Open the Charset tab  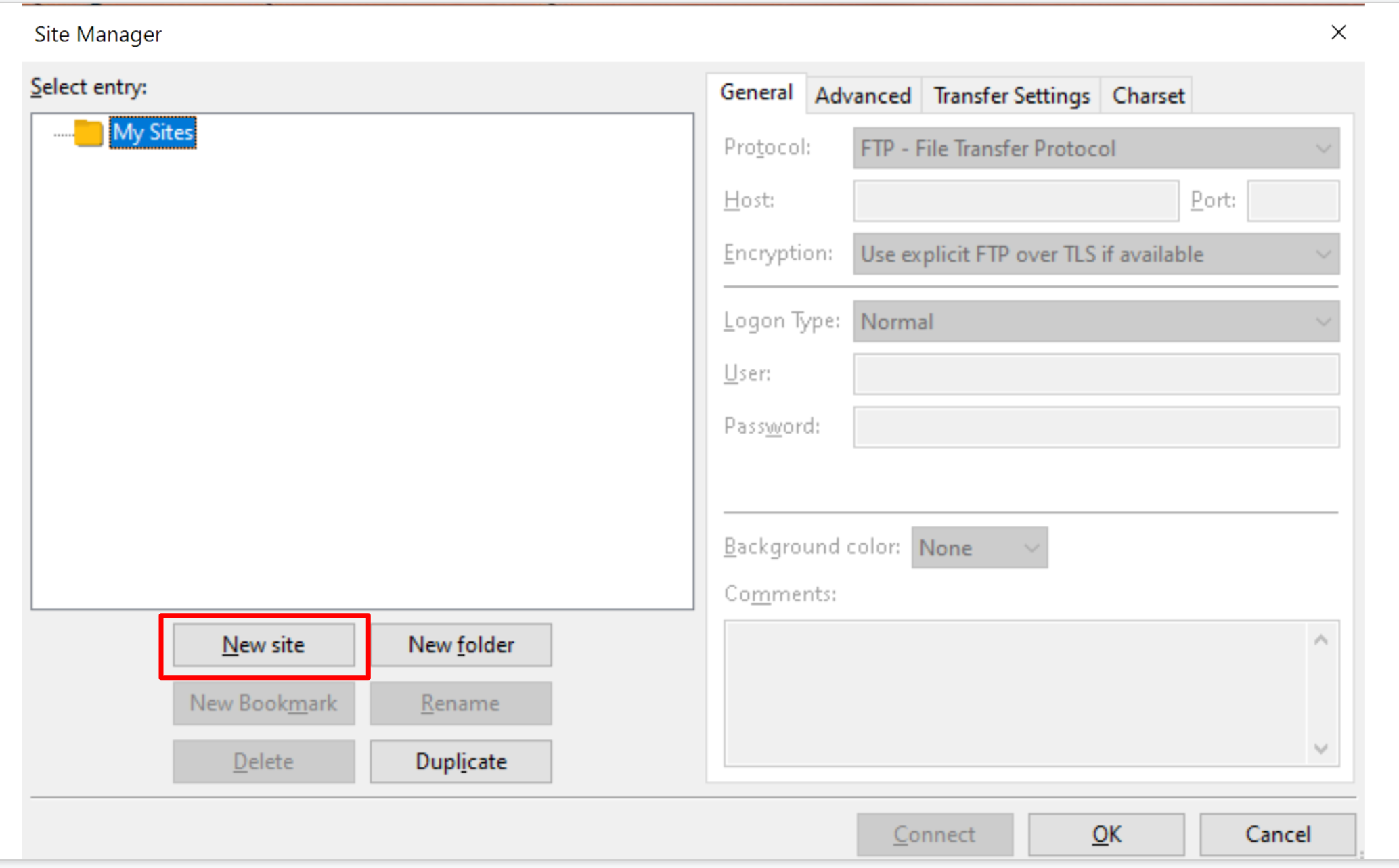pos(1147,95)
